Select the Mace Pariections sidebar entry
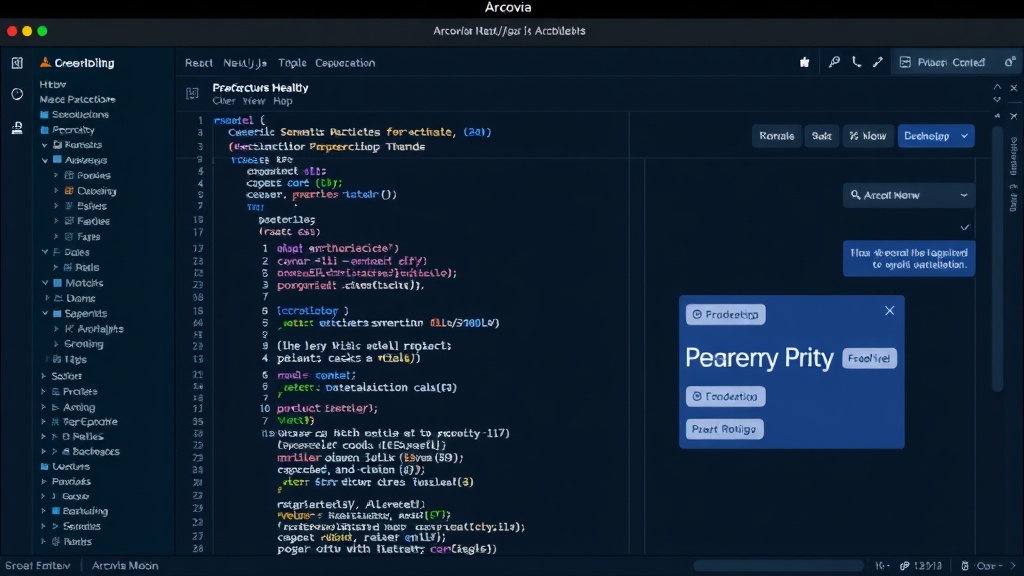The image size is (1024, 576). coord(77,99)
